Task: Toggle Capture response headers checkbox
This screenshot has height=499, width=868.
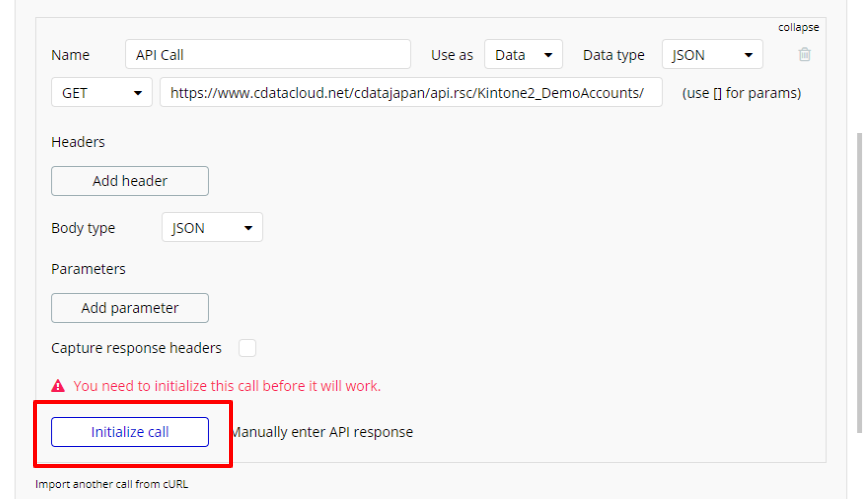Action: [247, 348]
